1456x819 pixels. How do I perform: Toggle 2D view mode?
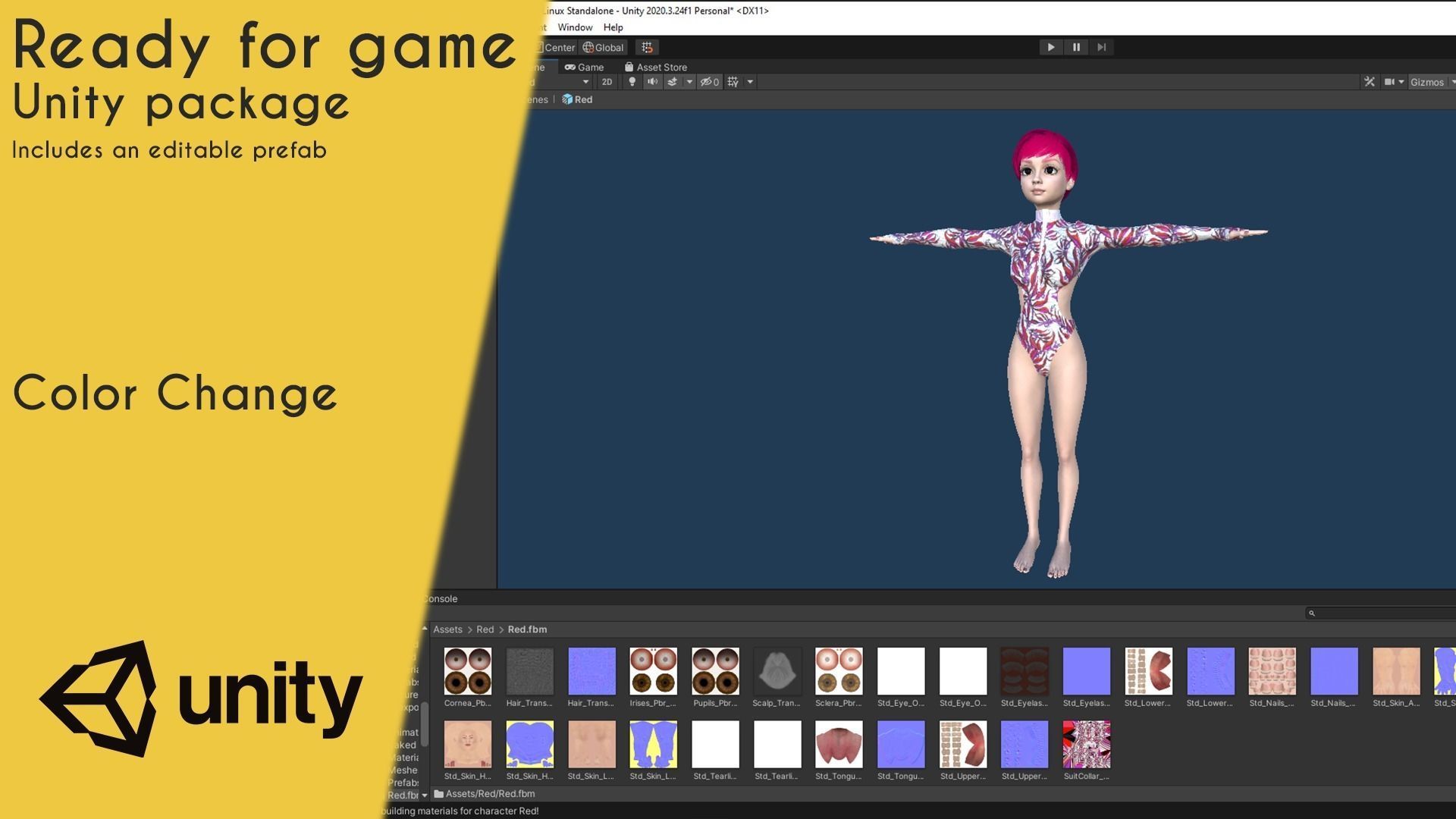[x=607, y=82]
